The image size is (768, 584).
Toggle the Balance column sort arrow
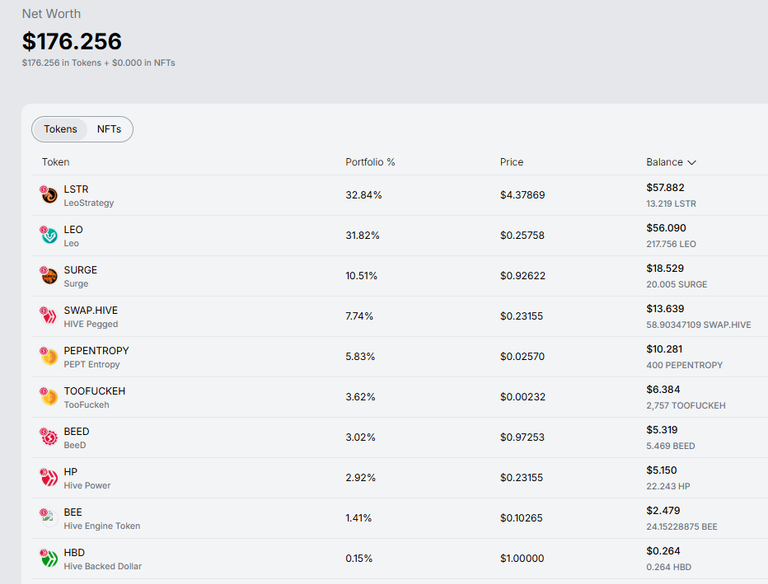coord(692,163)
